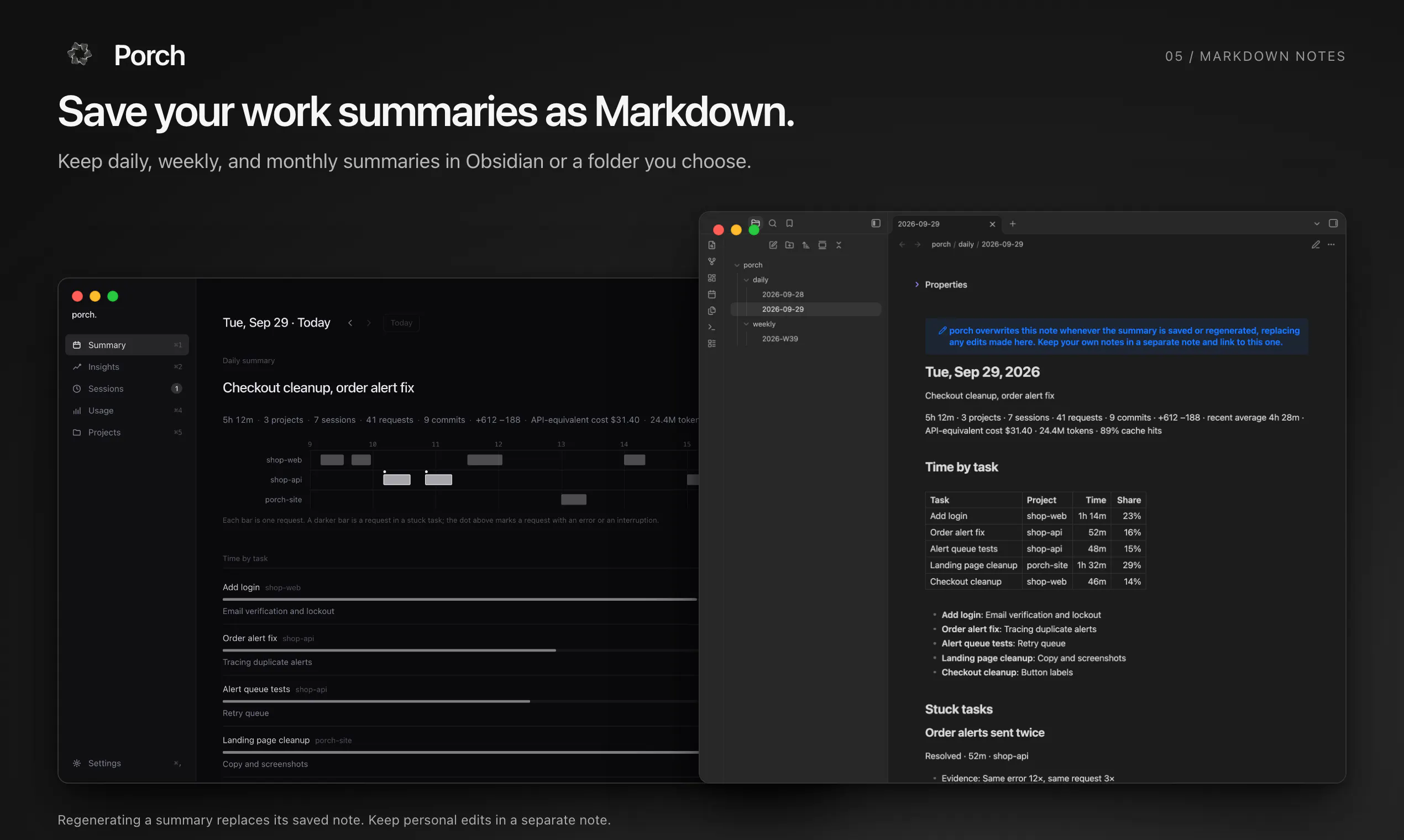Image resolution: width=1404 pixels, height=840 pixels.
Task: Go to previous day with left chevron
Action: (x=350, y=323)
